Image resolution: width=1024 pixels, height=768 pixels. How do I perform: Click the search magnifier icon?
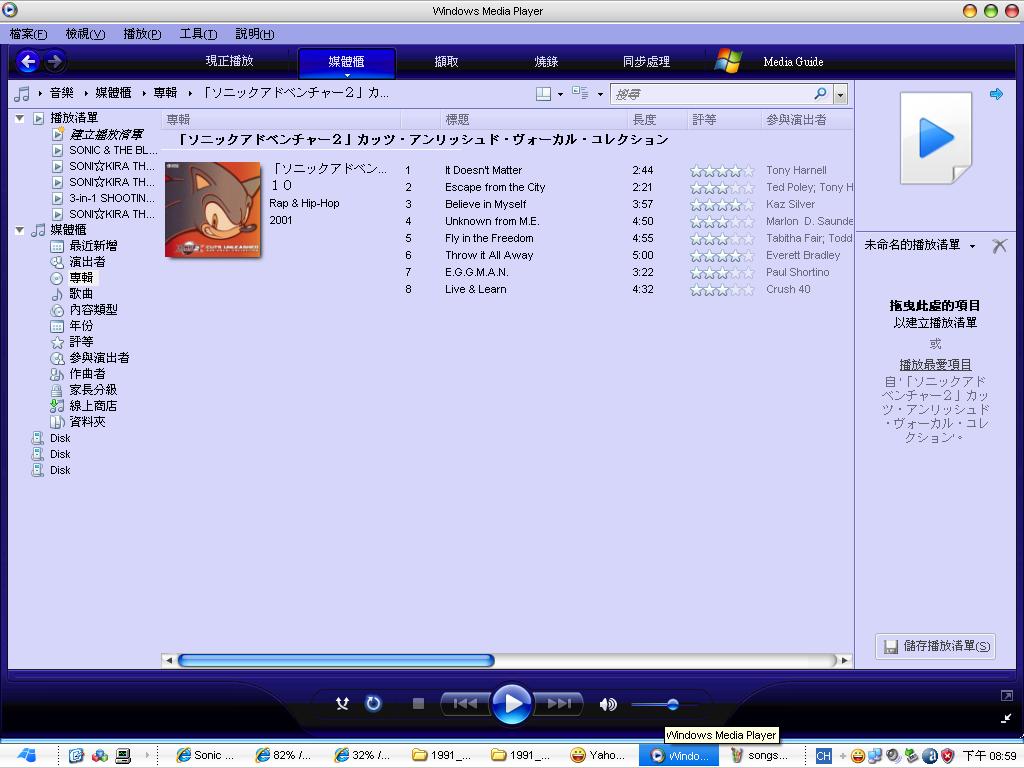tap(820, 94)
